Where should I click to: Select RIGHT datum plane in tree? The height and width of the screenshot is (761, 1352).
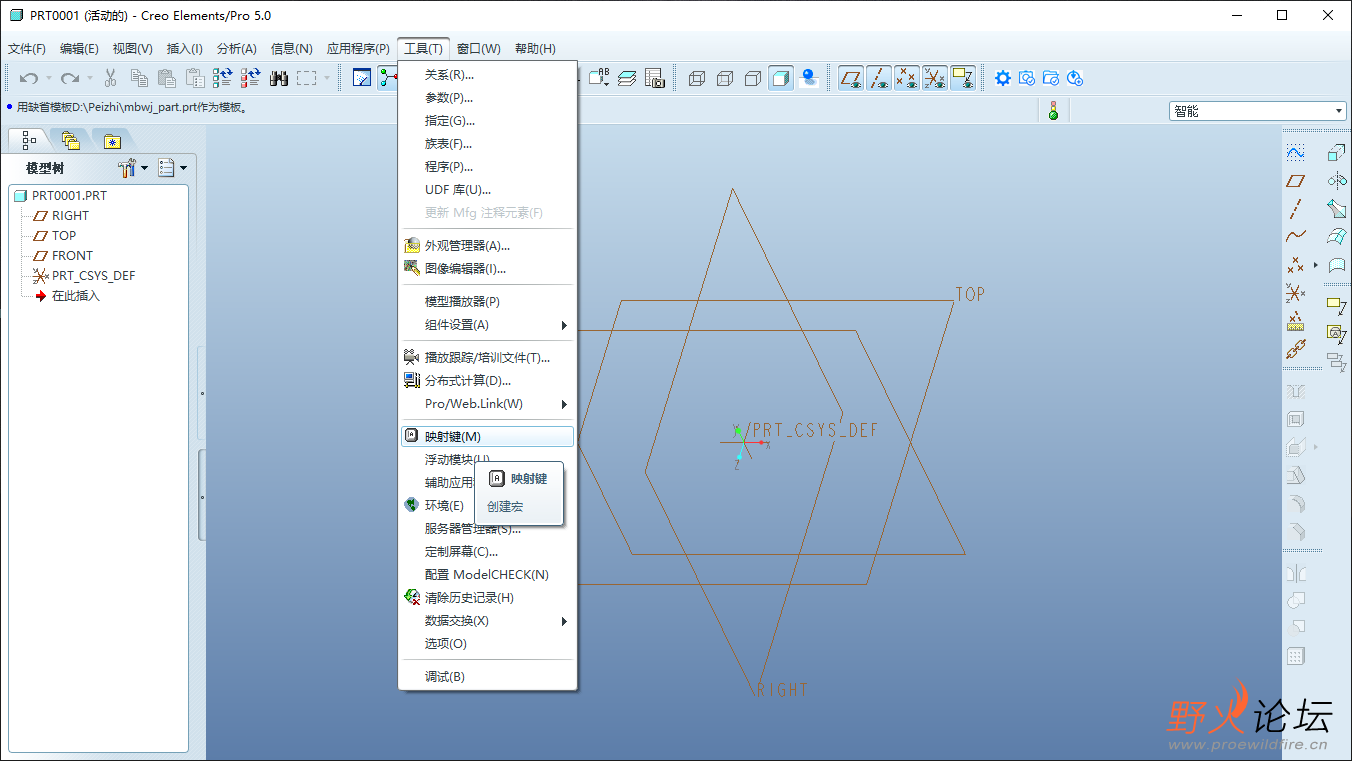coord(61,216)
